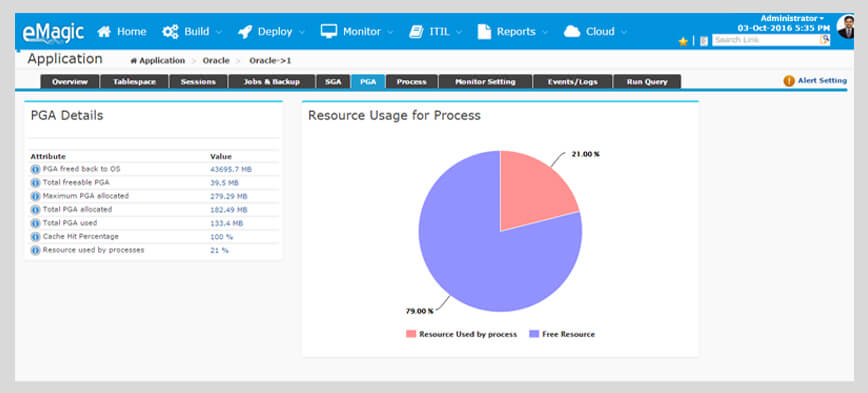Switch to the Sessions tab

coord(198,82)
